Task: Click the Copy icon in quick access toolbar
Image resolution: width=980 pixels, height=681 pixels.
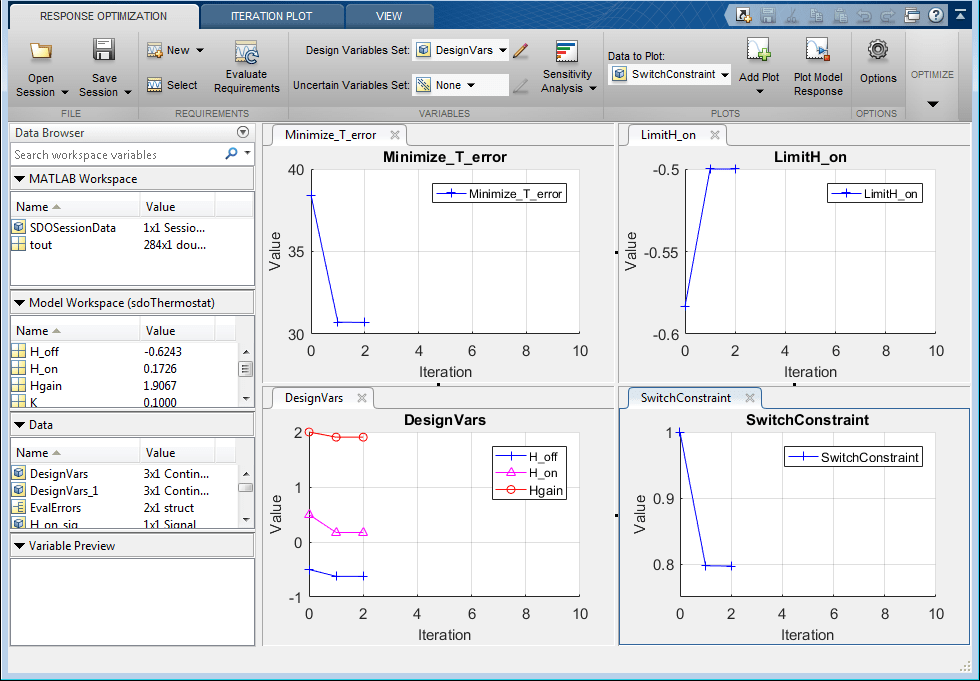Action: (x=816, y=15)
